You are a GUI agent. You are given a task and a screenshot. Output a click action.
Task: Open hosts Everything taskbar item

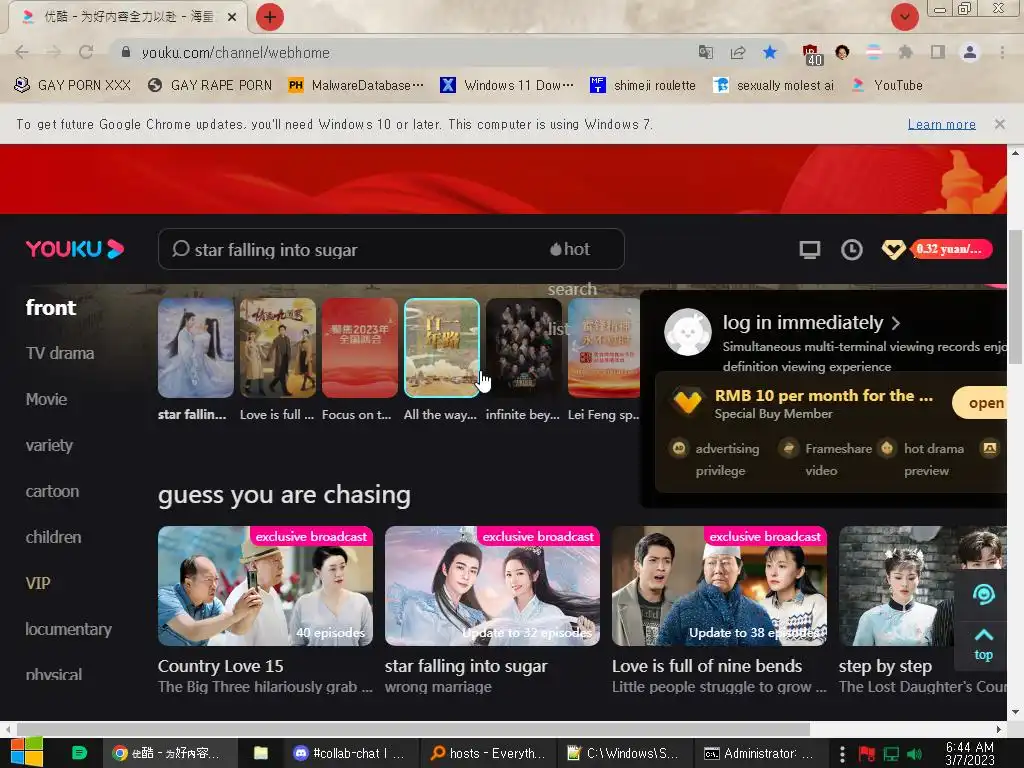coord(488,753)
